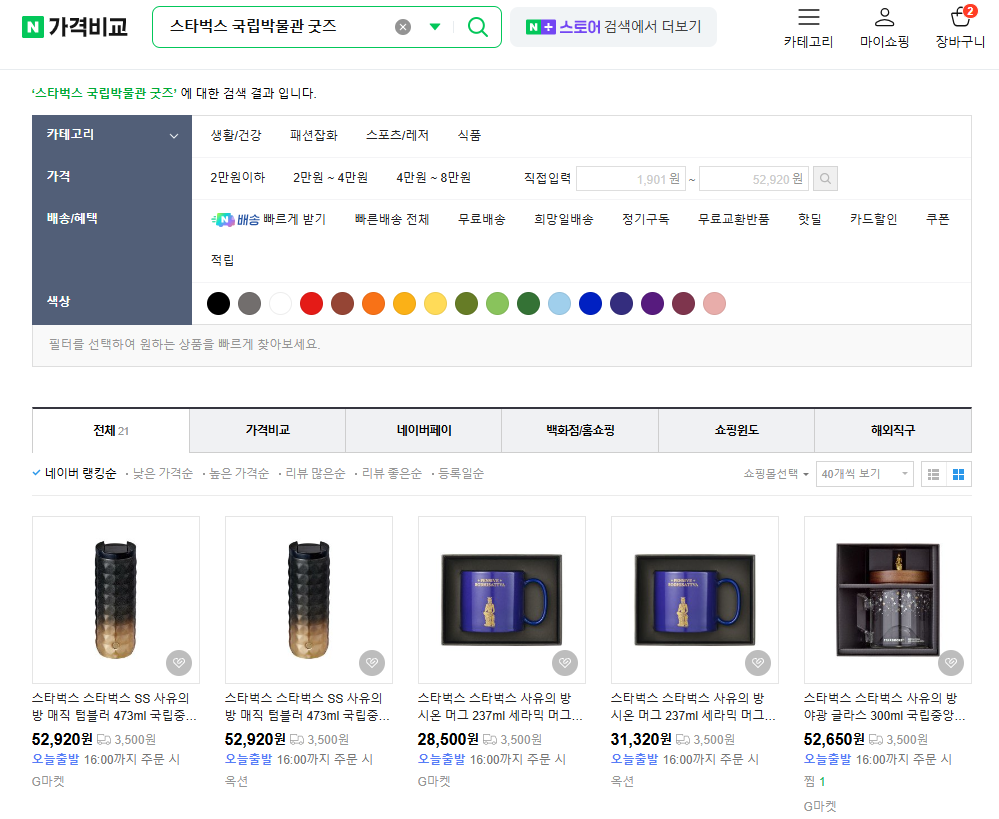Toggle 빠른배송 전체 filter
This screenshot has height=819, width=999.
click(x=392, y=219)
